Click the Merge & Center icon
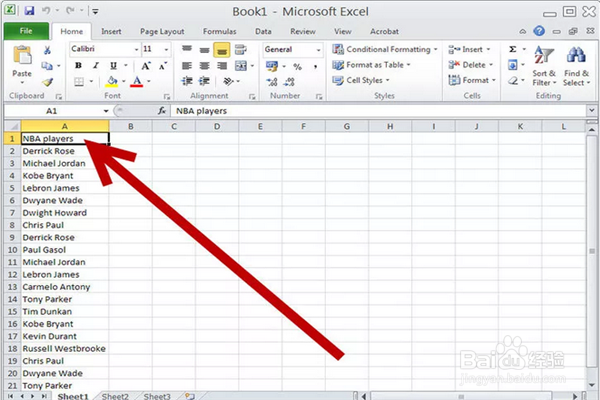The width and height of the screenshot is (600, 400). [241, 66]
